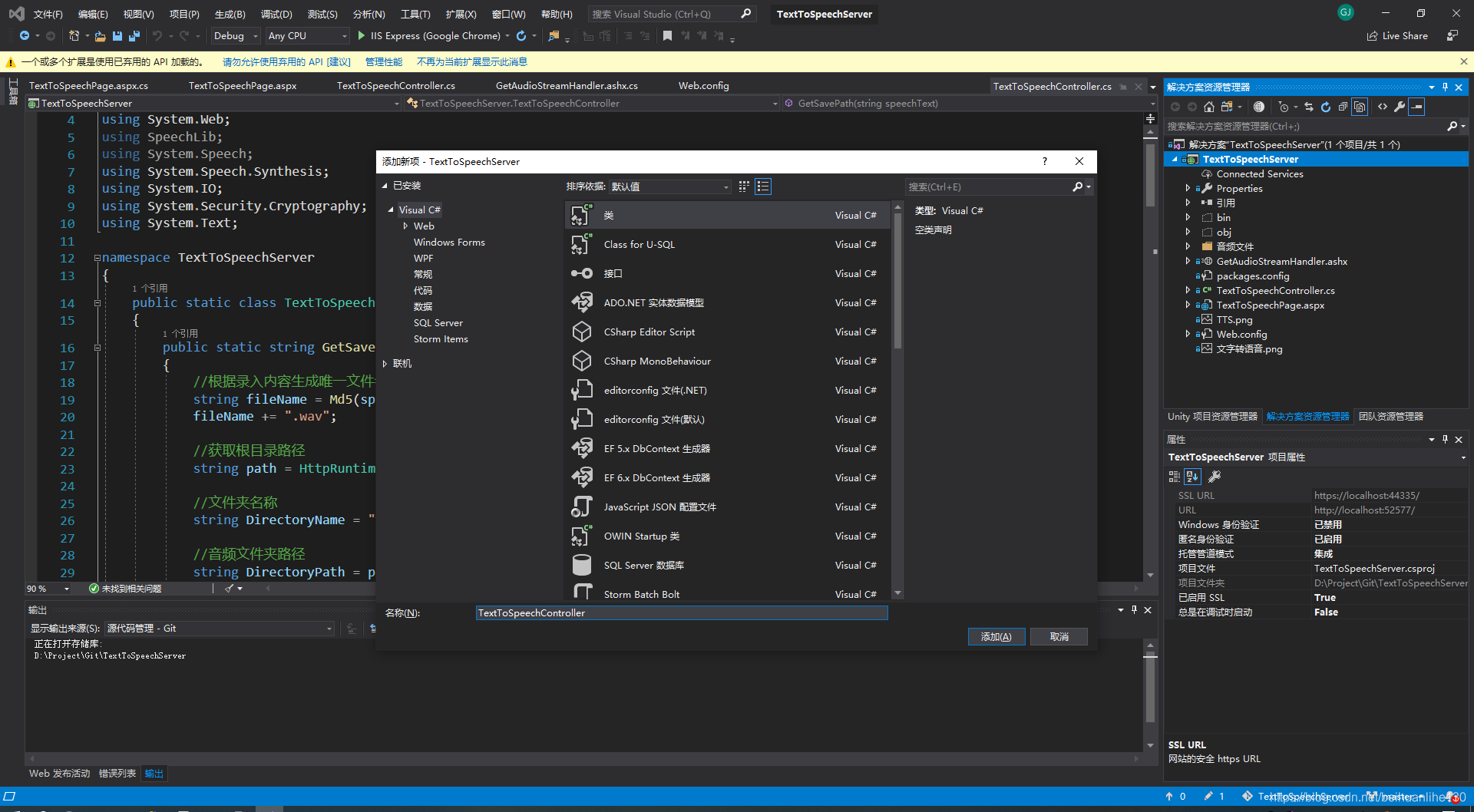1474x812 pixels.
Task: Click Collapse All icon in Solution Explorer toolbar
Action: [1343, 107]
